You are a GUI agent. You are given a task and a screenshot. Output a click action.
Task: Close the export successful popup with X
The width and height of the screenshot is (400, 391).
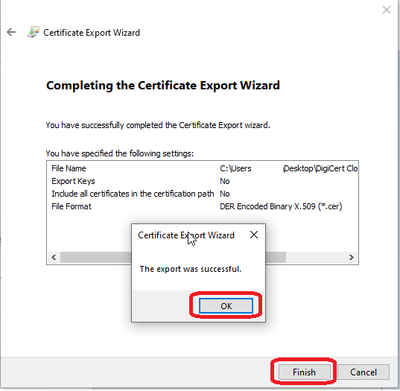(254, 235)
